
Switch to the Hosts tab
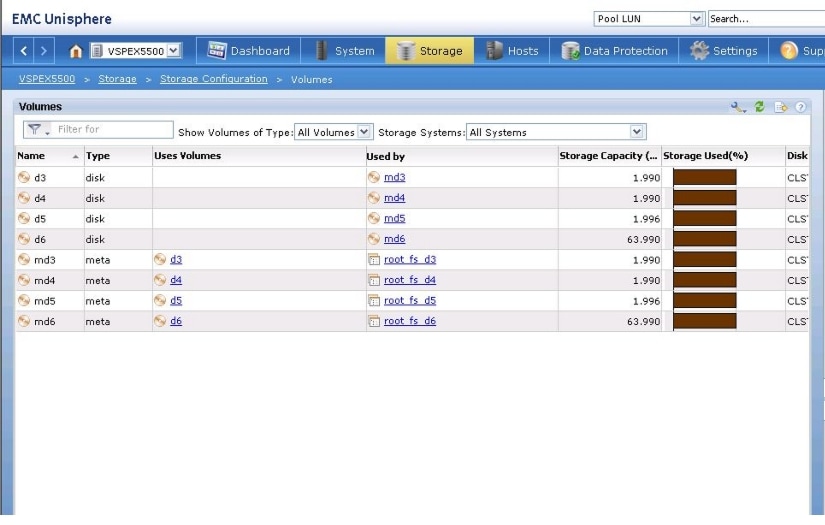511,51
